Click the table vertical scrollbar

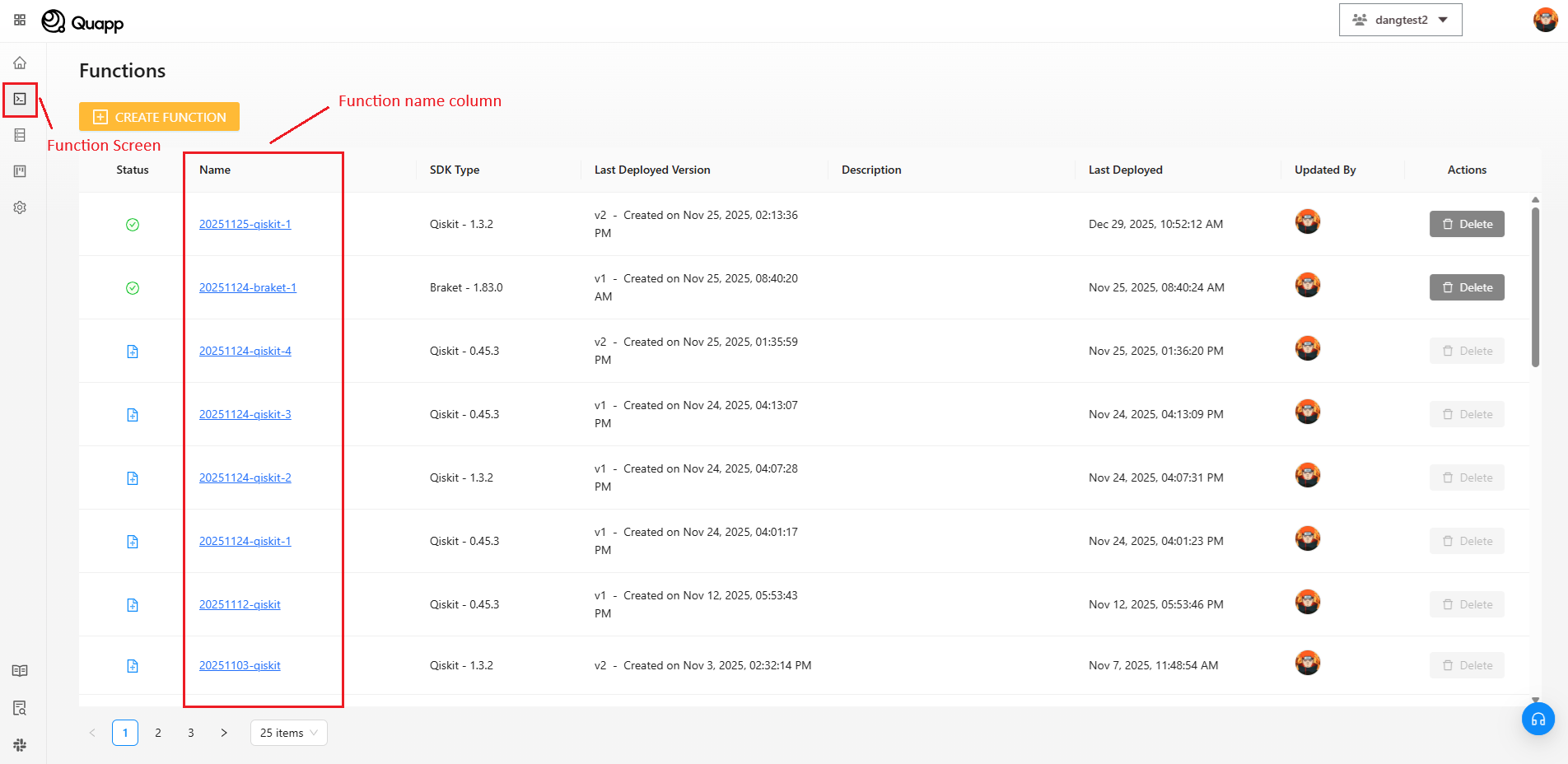click(x=1535, y=288)
